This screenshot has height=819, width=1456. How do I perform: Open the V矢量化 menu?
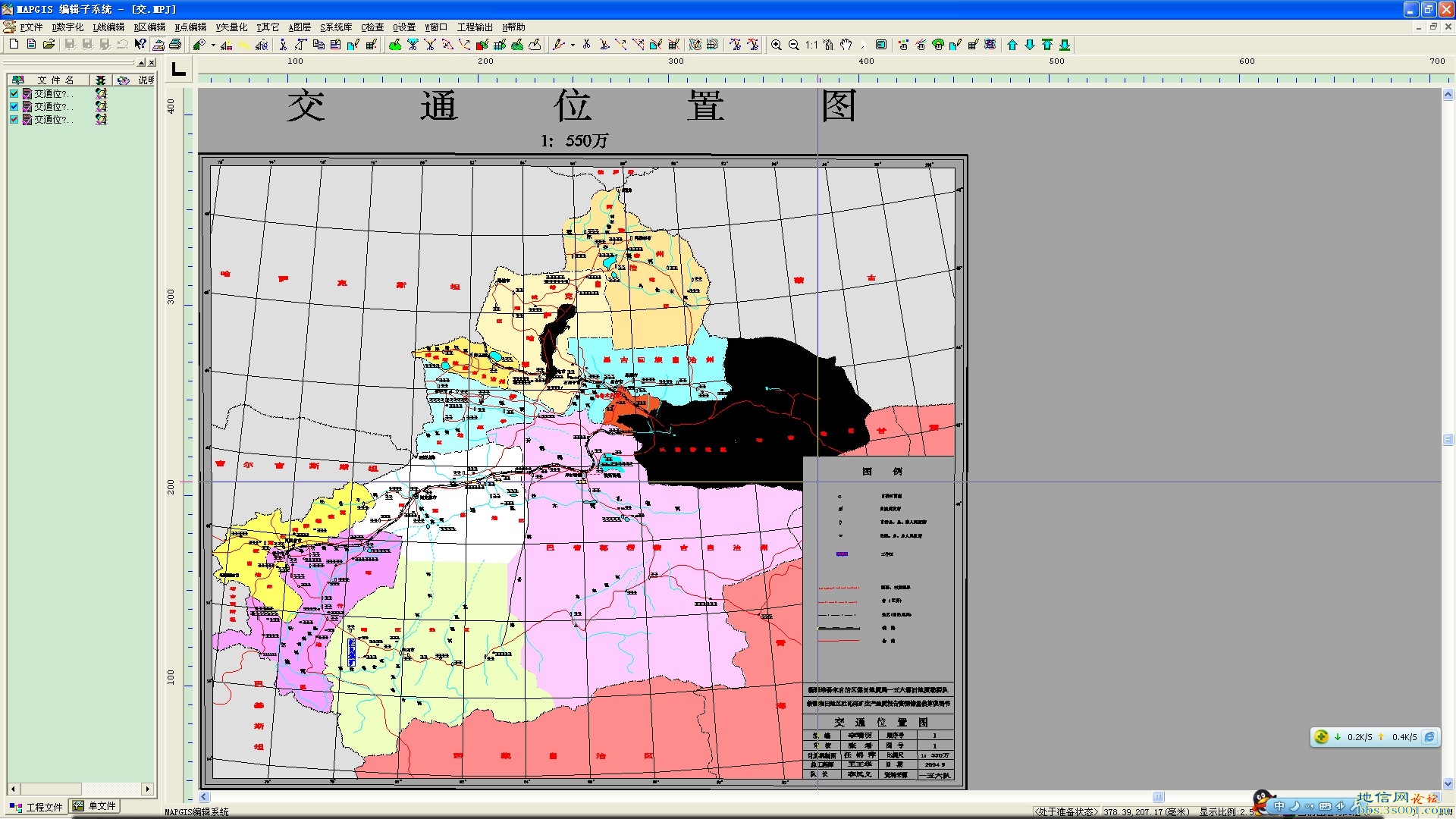click(231, 27)
